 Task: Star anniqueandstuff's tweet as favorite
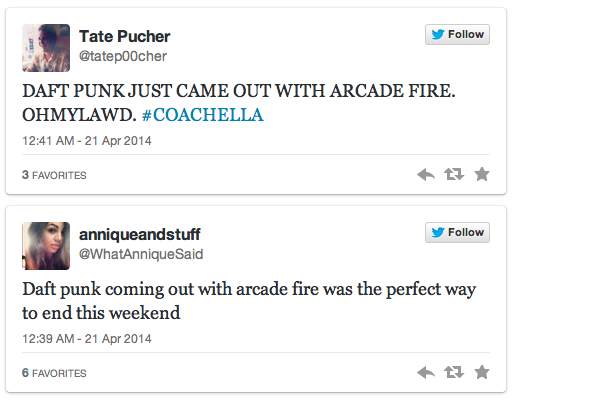tap(481, 373)
